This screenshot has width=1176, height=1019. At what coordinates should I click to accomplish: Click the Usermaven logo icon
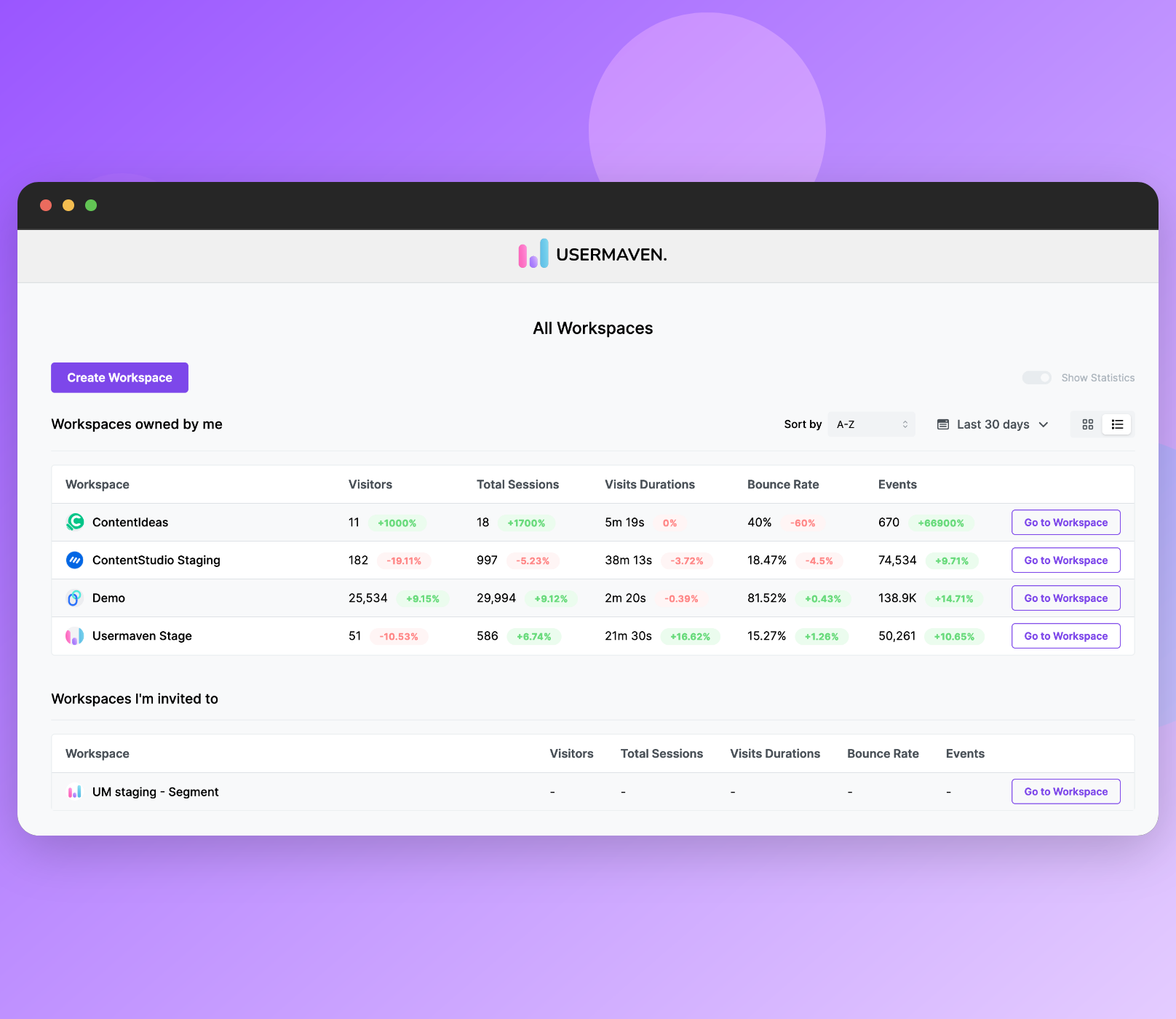533,253
